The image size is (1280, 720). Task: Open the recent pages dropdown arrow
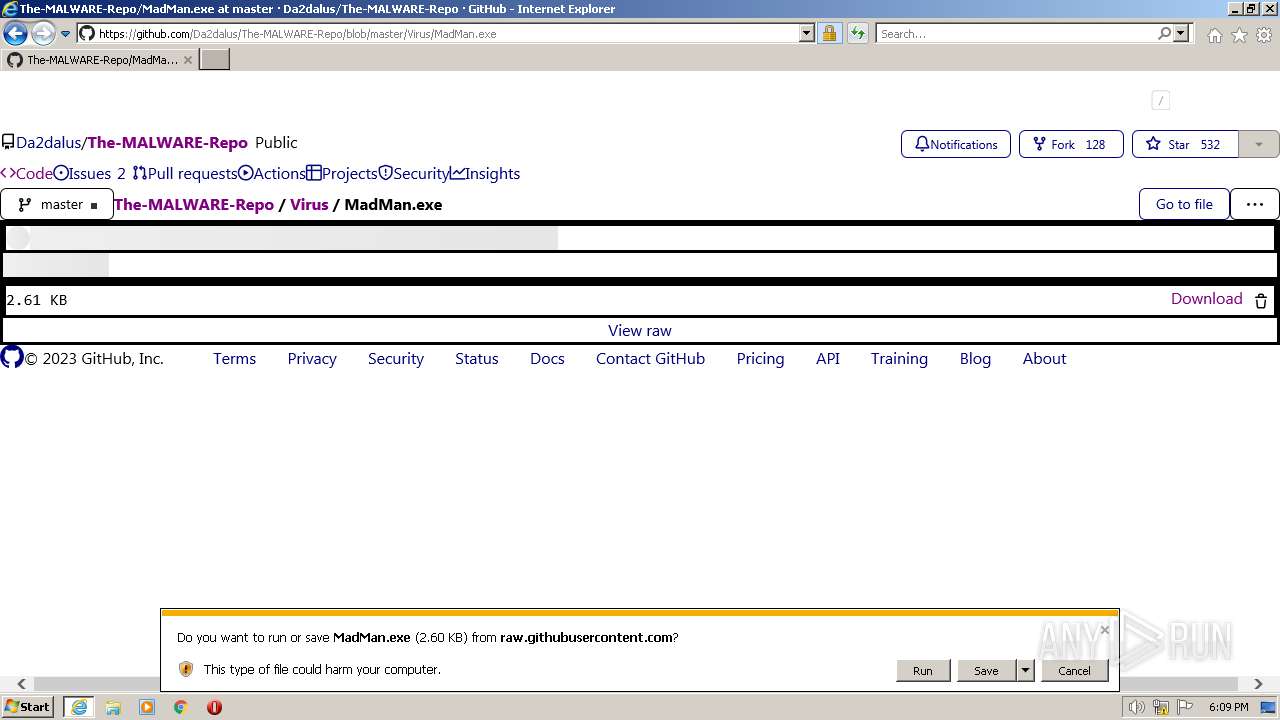(66, 33)
